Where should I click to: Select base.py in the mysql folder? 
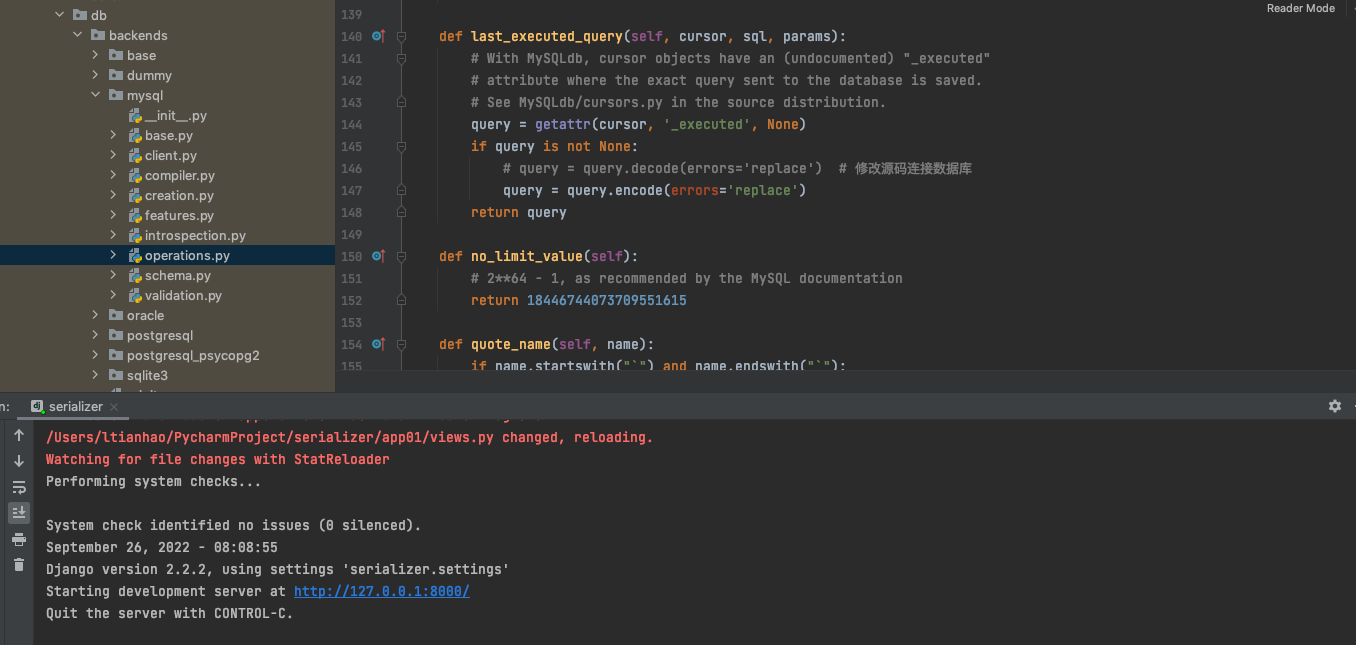[x=168, y=135]
